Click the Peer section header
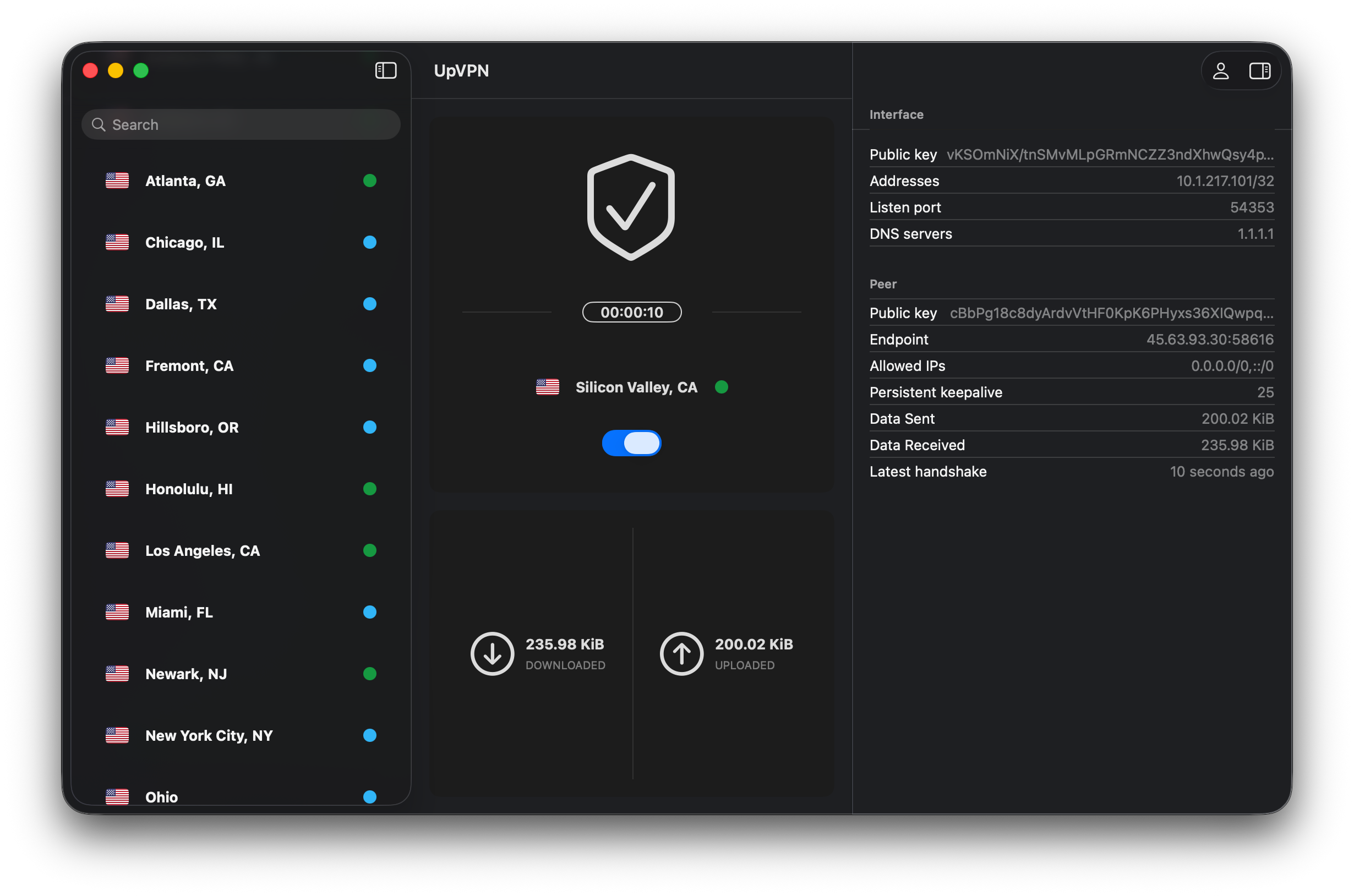The width and height of the screenshot is (1354, 896). point(883,284)
